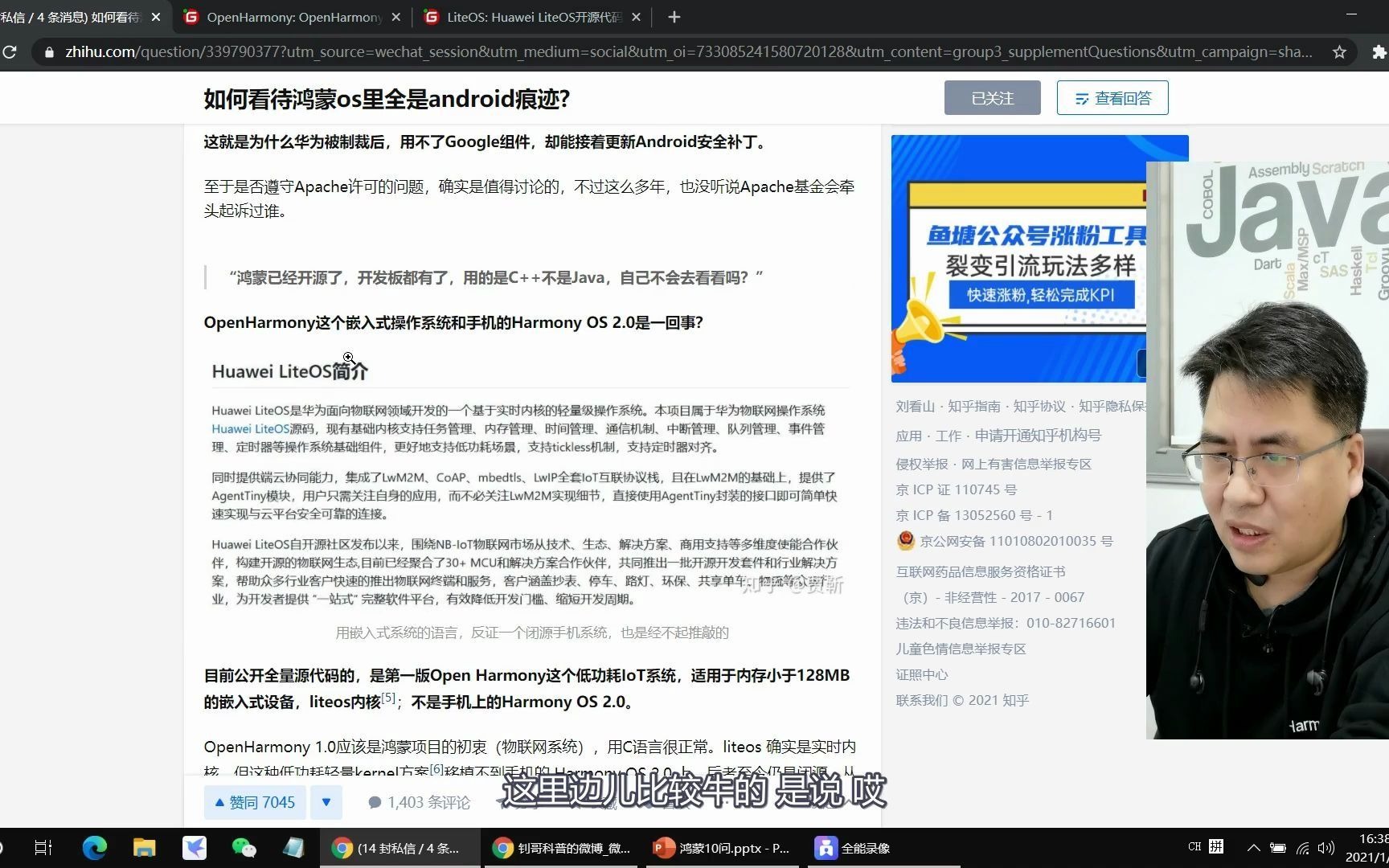Open the 鱼塘公众号涨粉工具 advertisement banner
Screen dimensions: 1389x868
(x=1018, y=259)
